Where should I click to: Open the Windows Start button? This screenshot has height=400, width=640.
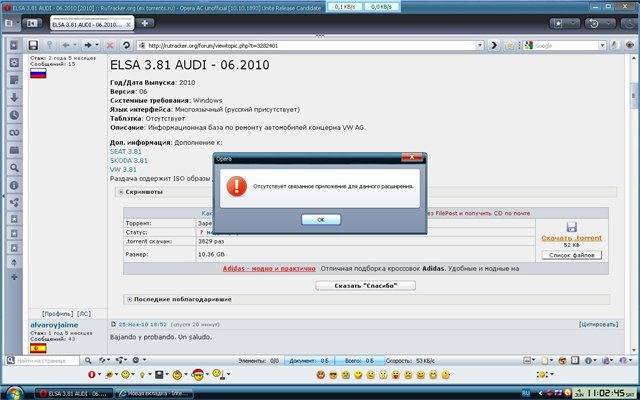(x=13, y=393)
